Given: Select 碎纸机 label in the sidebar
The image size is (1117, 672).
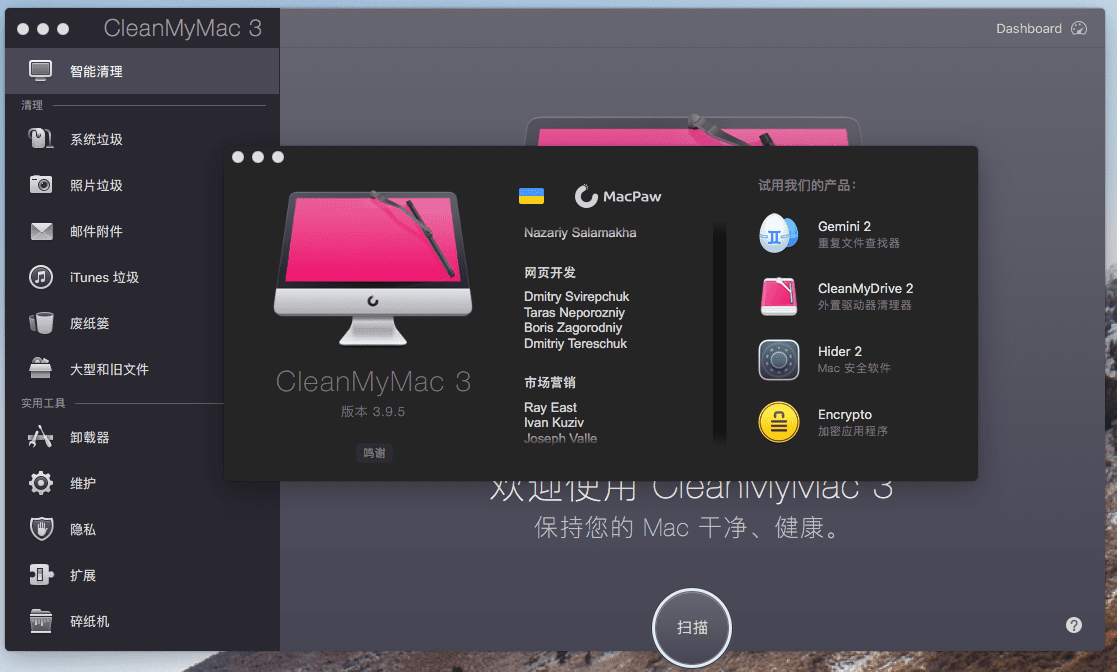Looking at the screenshot, I should click(90, 621).
